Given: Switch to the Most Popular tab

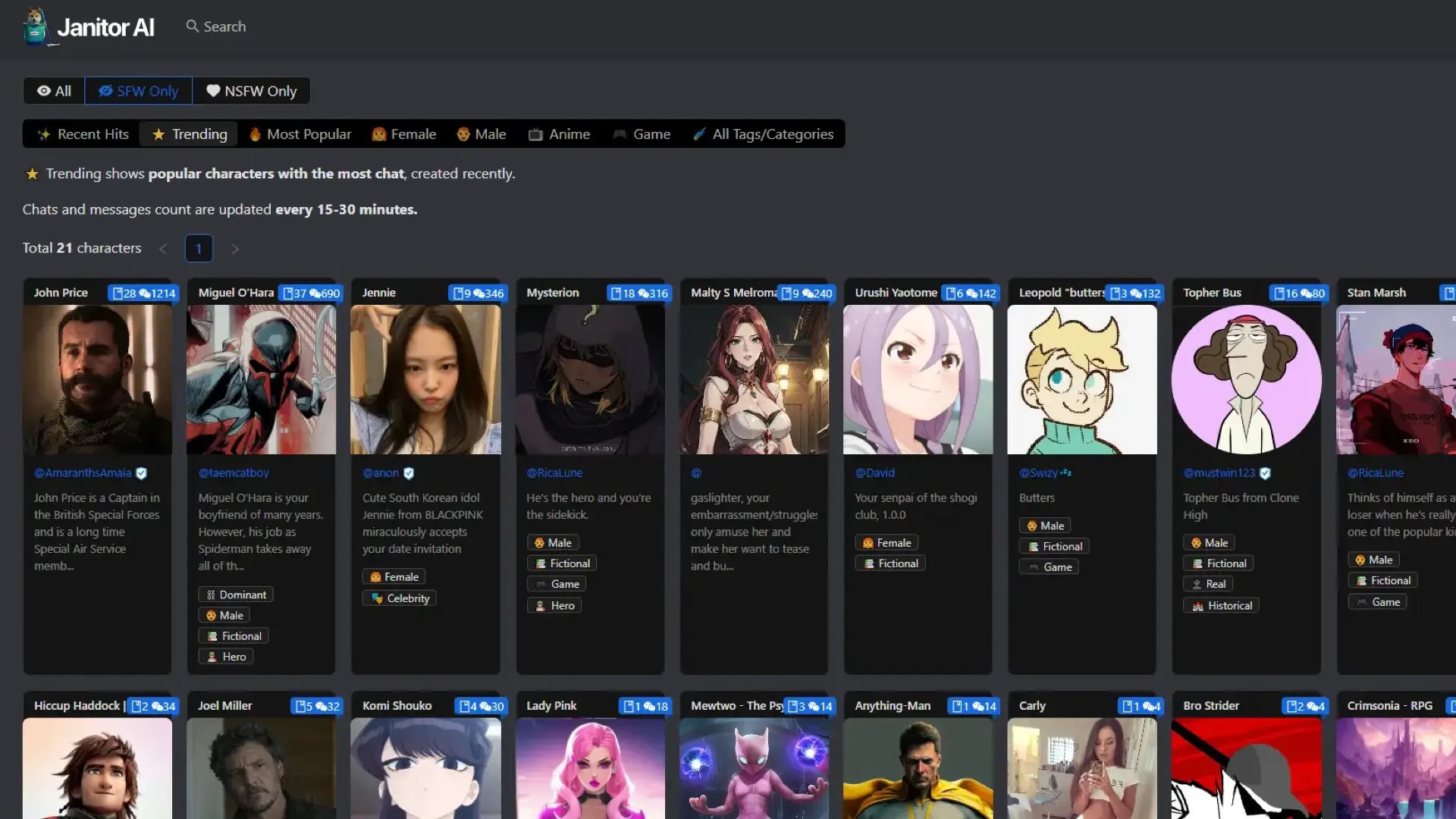Looking at the screenshot, I should (300, 134).
